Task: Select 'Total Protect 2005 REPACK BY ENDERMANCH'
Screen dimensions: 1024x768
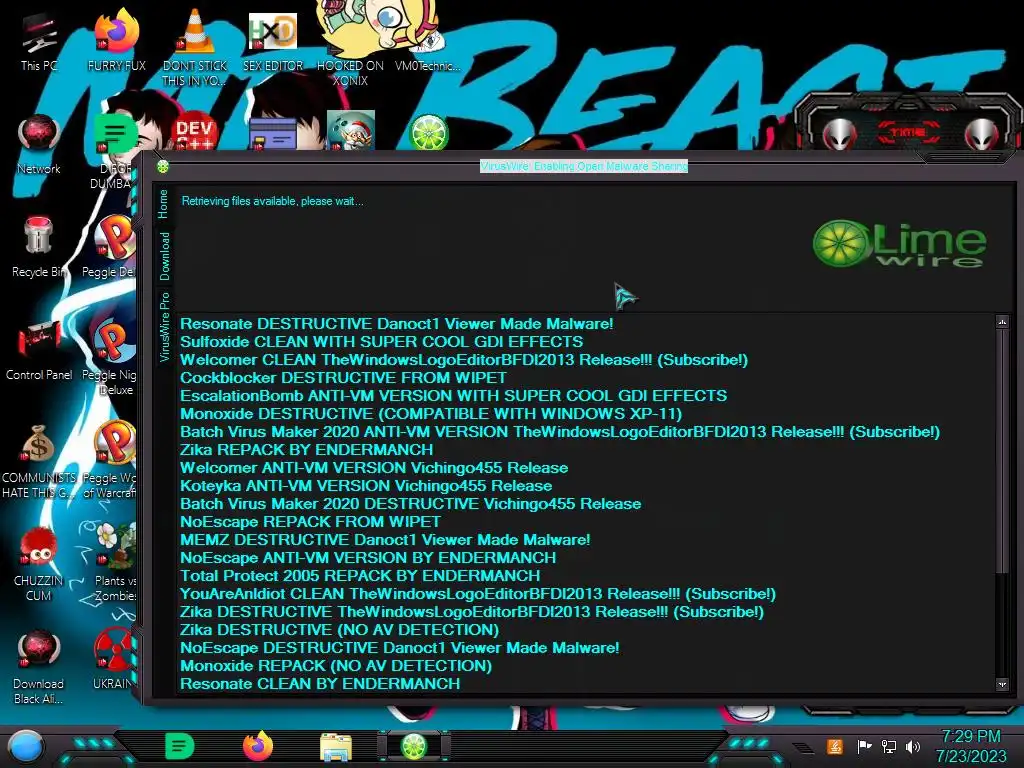Action: [x=360, y=575]
